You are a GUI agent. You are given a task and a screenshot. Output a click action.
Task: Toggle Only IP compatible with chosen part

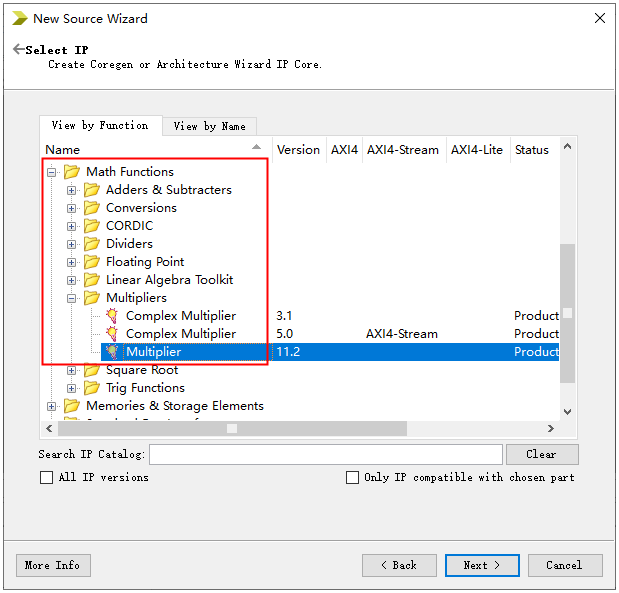click(352, 478)
